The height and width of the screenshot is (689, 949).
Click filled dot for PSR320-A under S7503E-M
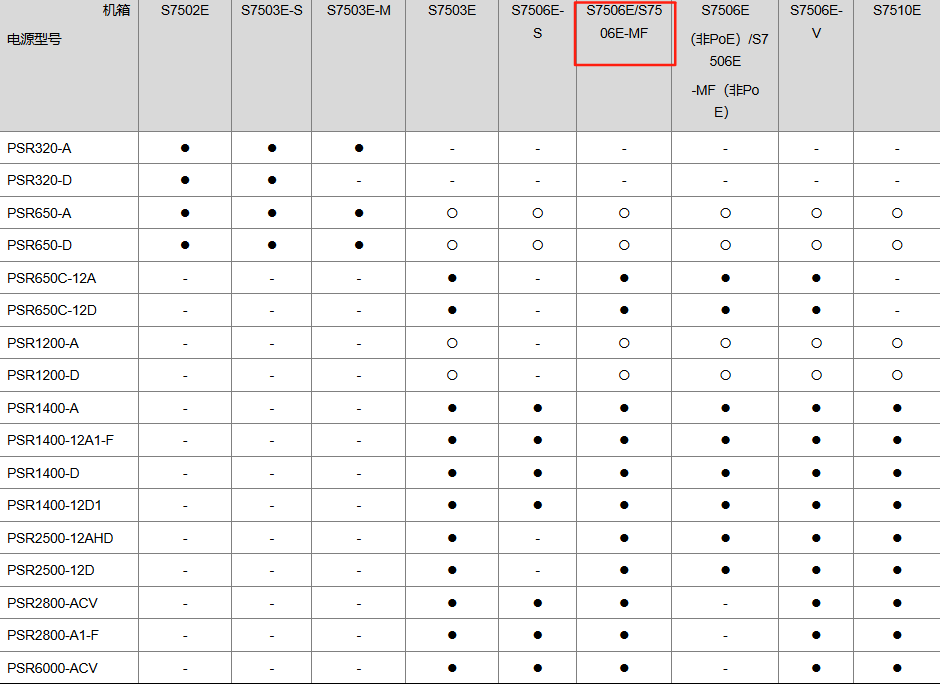pos(359,148)
